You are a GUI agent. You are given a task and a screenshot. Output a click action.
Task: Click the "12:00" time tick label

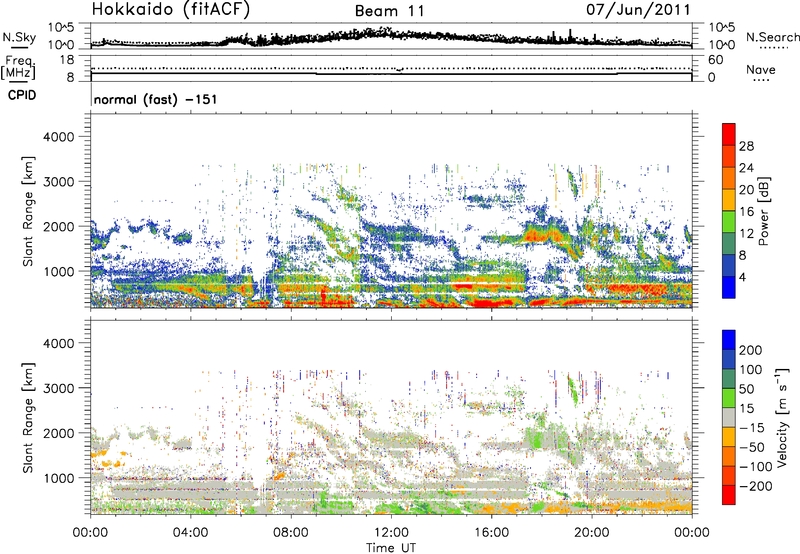(391, 533)
